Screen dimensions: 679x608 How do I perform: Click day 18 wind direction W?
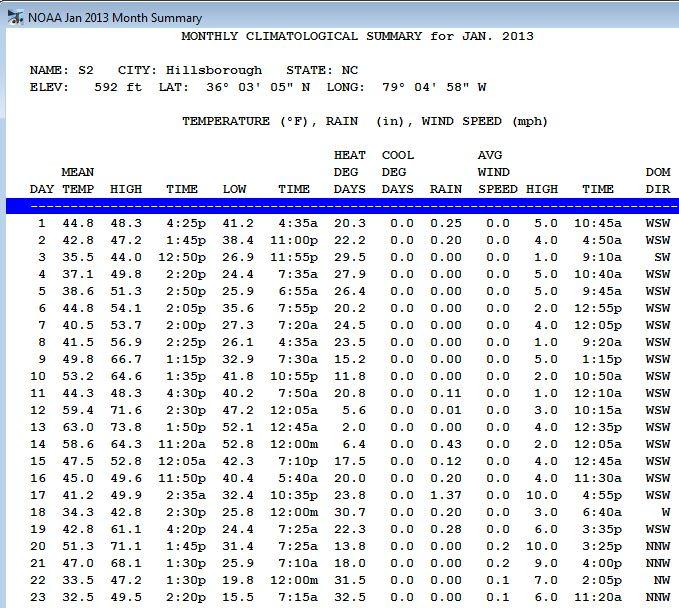coord(666,512)
